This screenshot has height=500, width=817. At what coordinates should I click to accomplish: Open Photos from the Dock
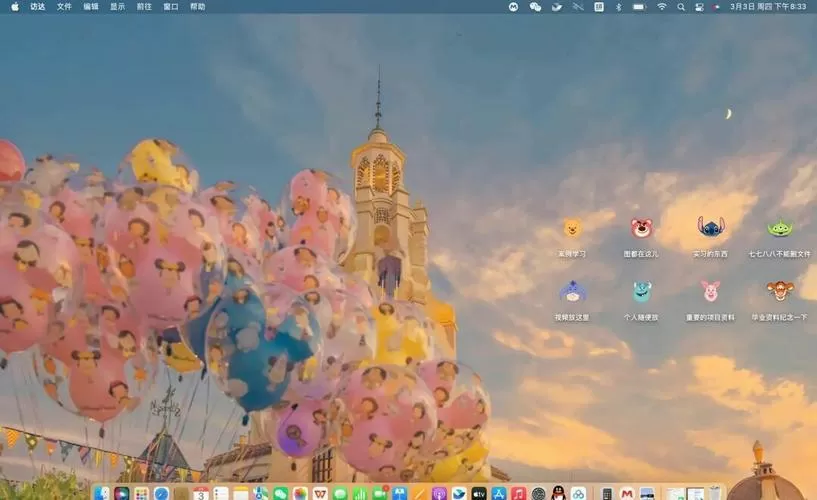tap(300, 493)
